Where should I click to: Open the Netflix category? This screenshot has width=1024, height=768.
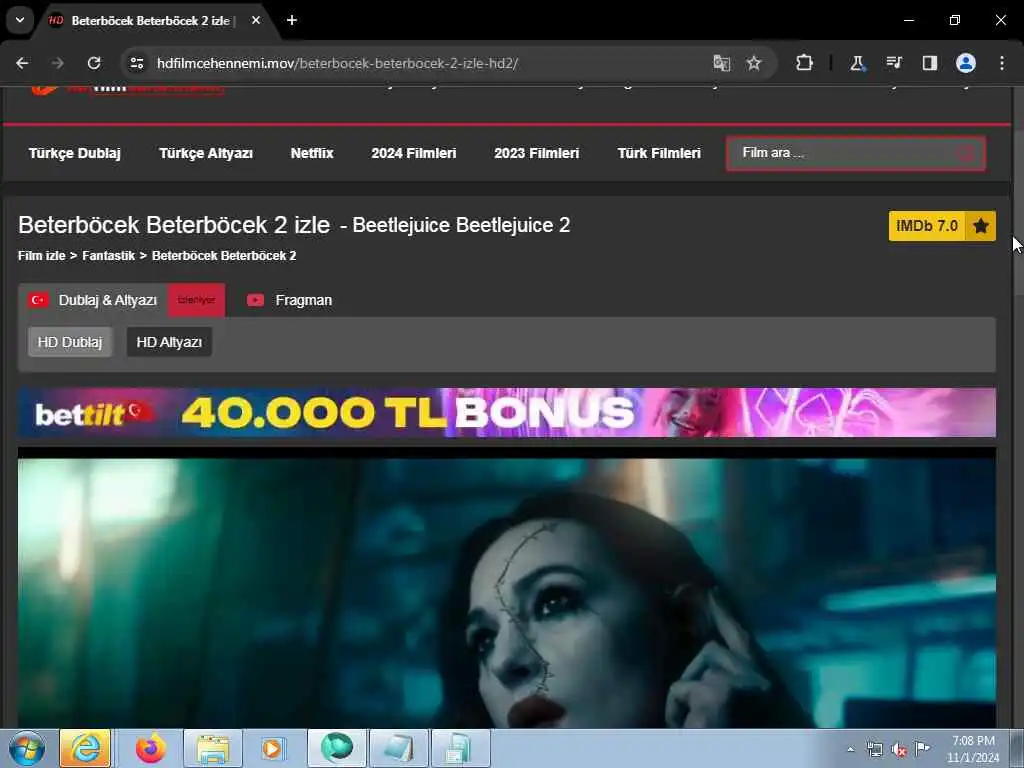tap(312, 153)
